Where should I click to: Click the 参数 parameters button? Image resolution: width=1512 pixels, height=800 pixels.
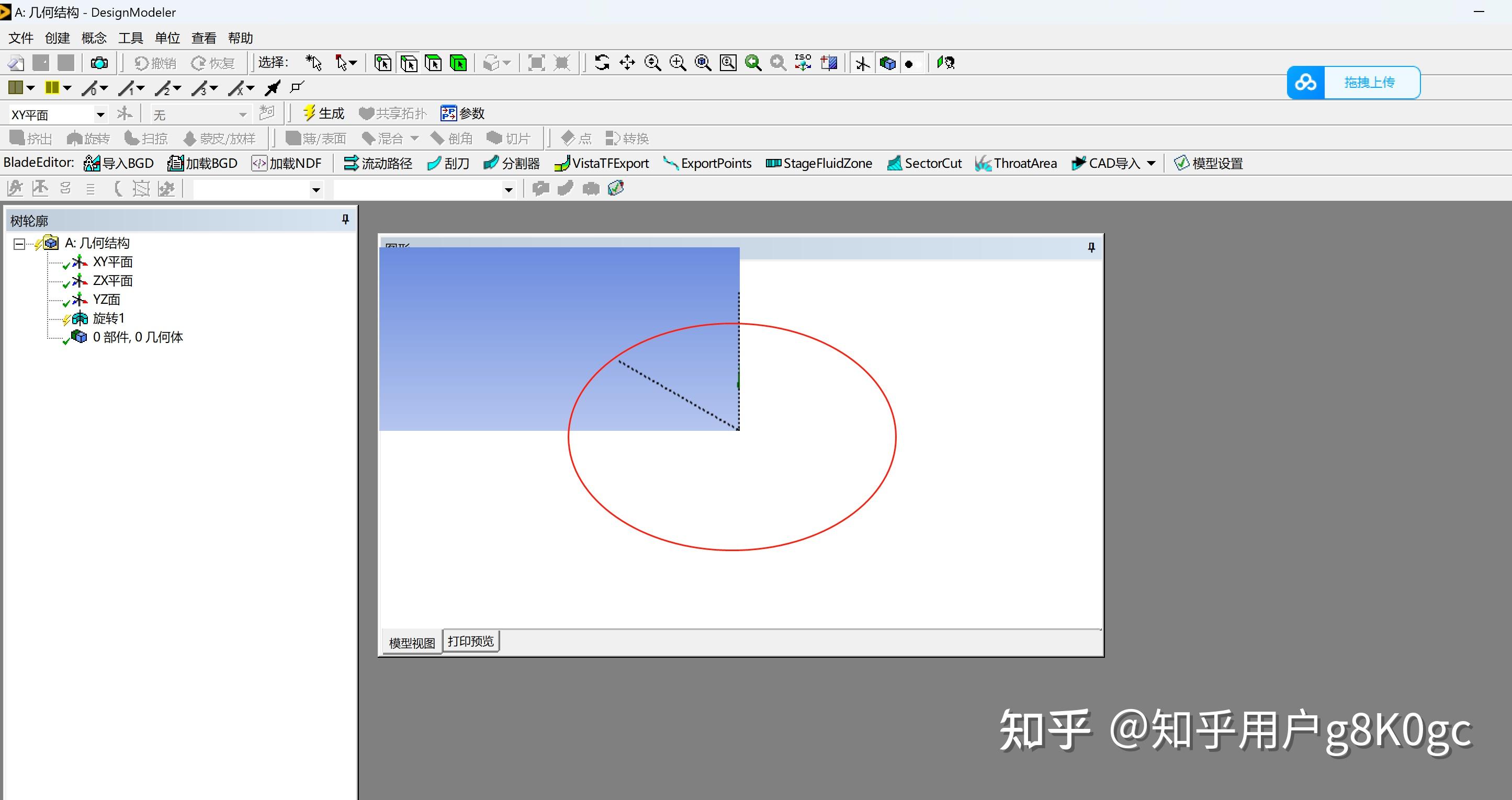click(463, 113)
